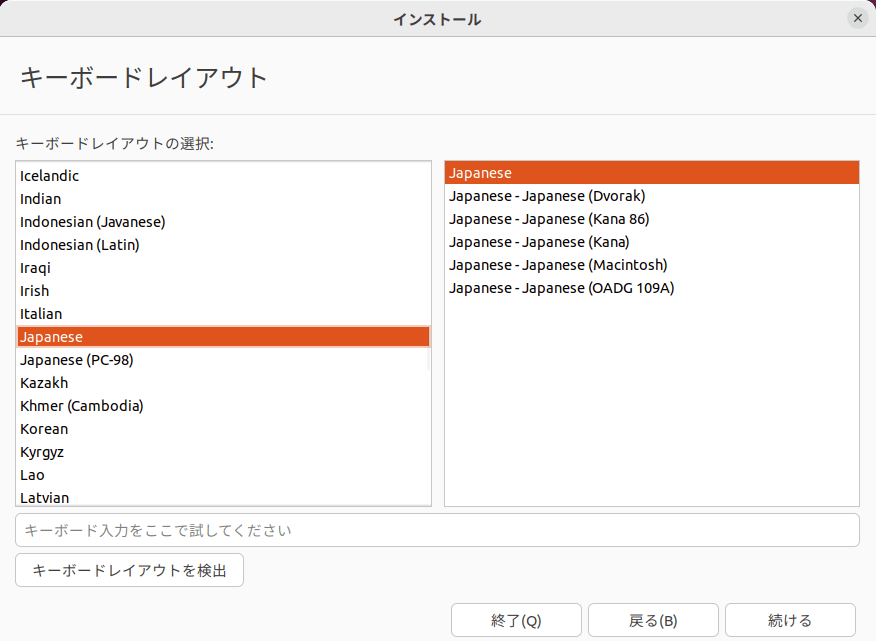Select Kyrgyz keyboard layout
876x641 pixels.
click(223, 452)
